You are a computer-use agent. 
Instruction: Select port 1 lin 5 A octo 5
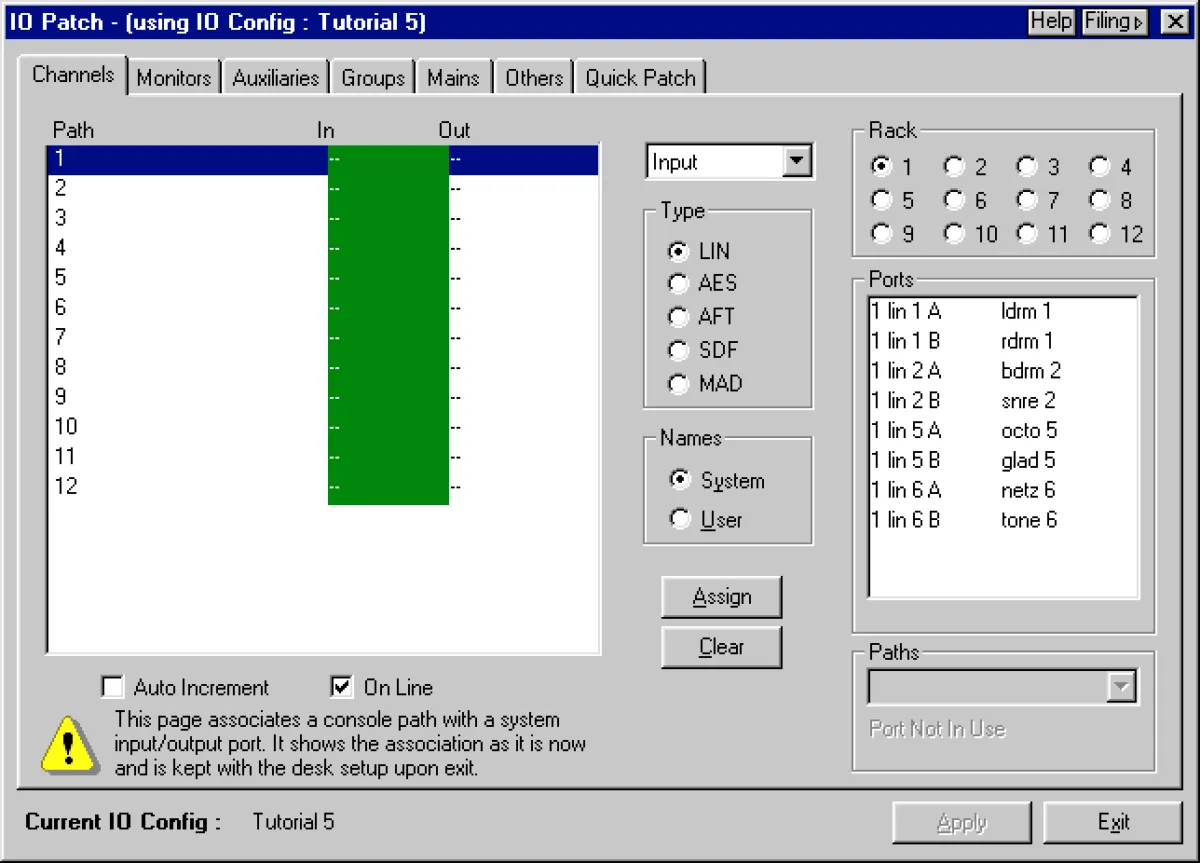point(1002,431)
